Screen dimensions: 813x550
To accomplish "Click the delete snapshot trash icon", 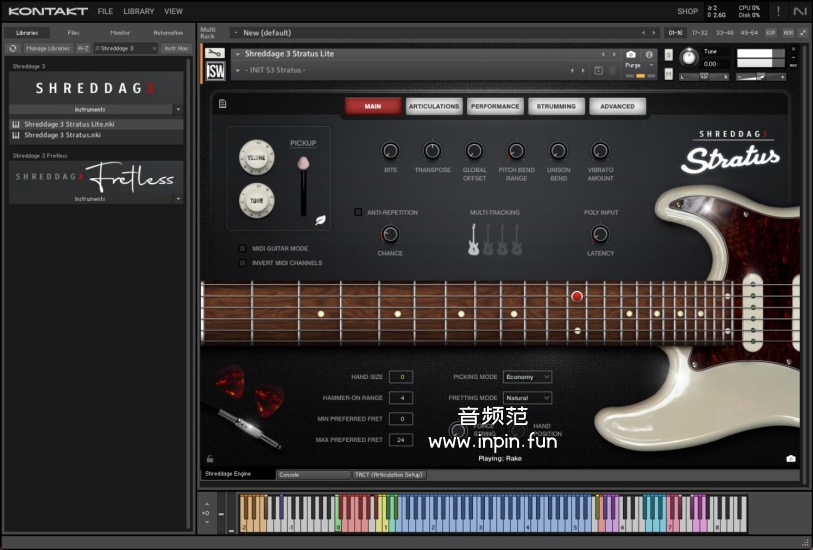I will [612, 70].
